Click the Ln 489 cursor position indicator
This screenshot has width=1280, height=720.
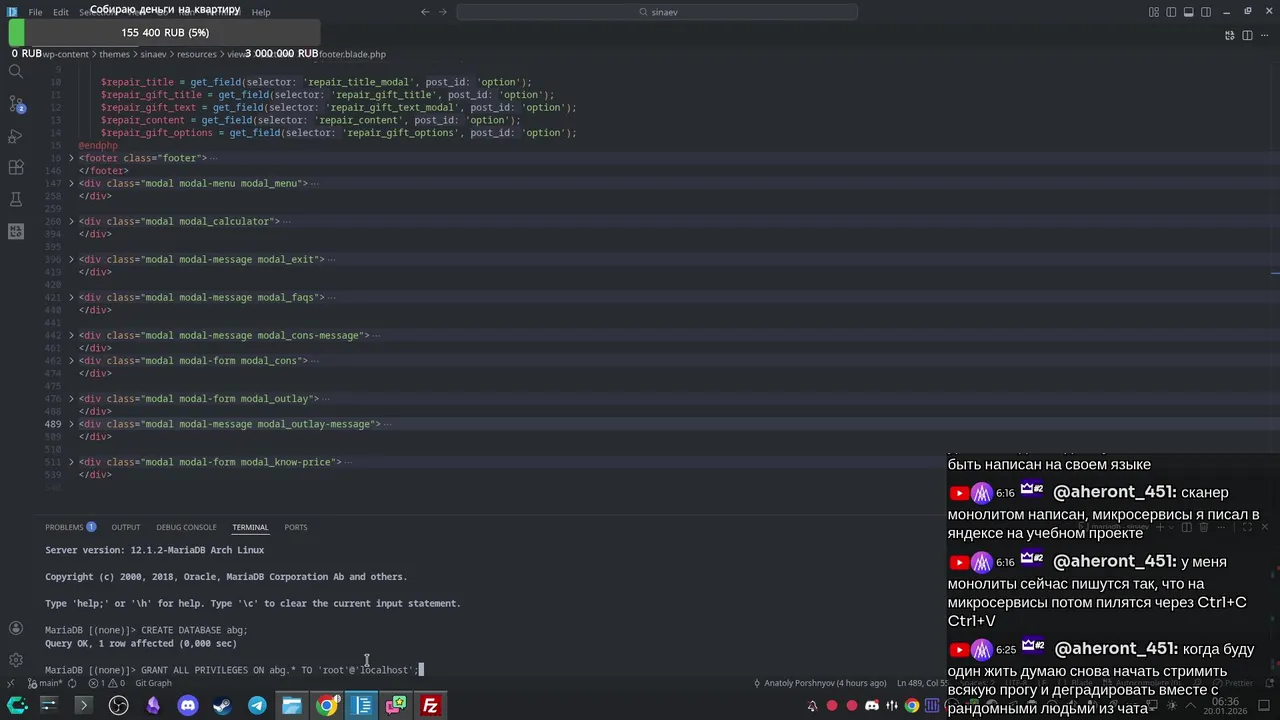(x=922, y=683)
